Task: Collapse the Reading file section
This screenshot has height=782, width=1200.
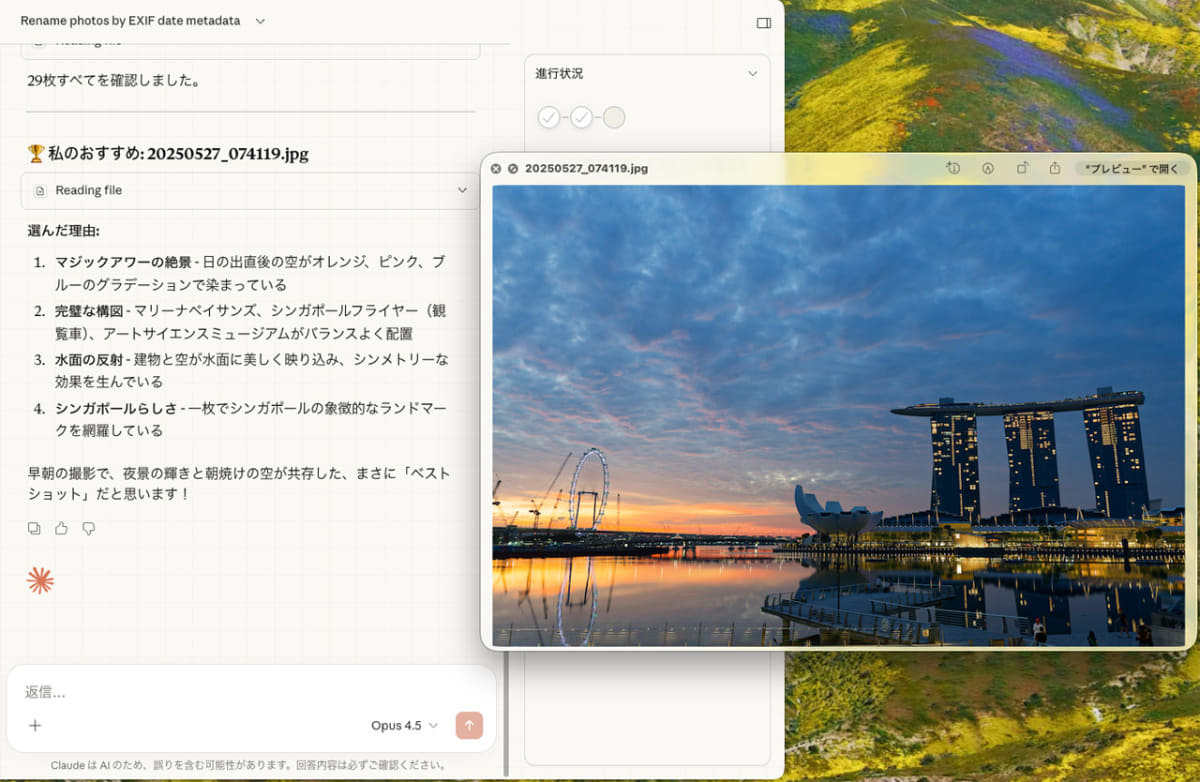Action: 461,190
